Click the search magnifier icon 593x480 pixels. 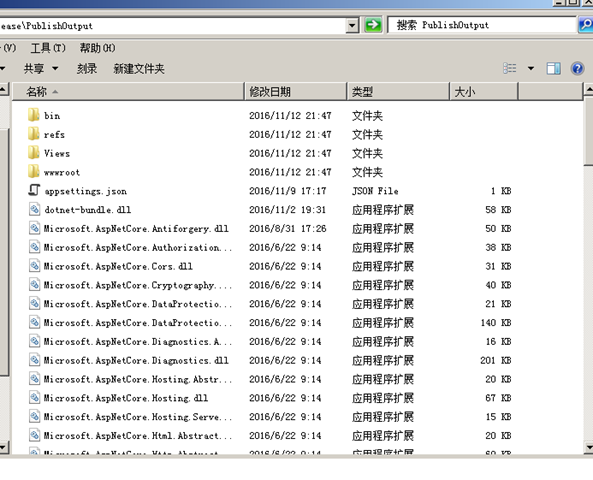(x=586, y=25)
